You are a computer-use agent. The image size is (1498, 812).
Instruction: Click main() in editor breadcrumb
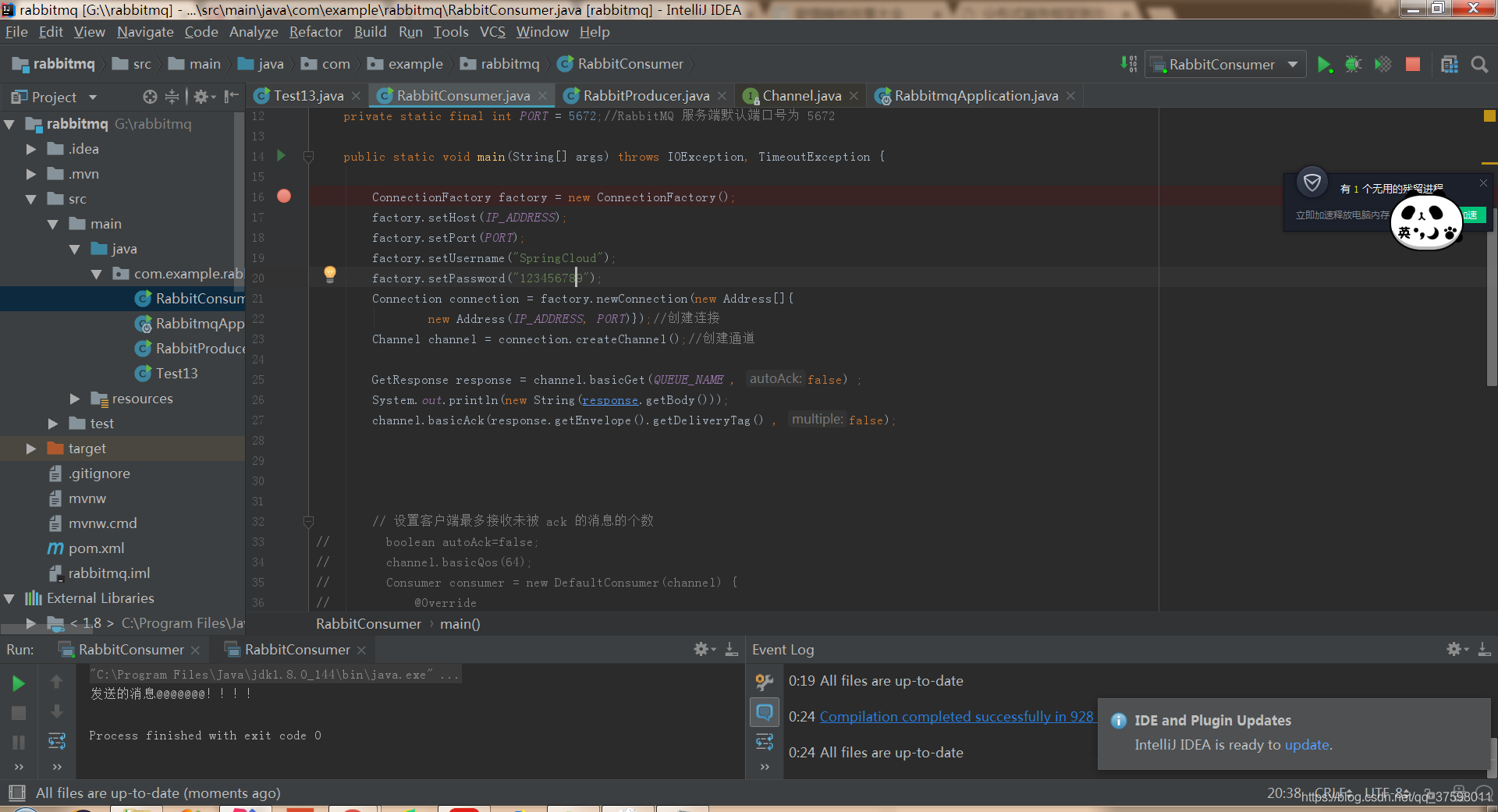coord(460,624)
